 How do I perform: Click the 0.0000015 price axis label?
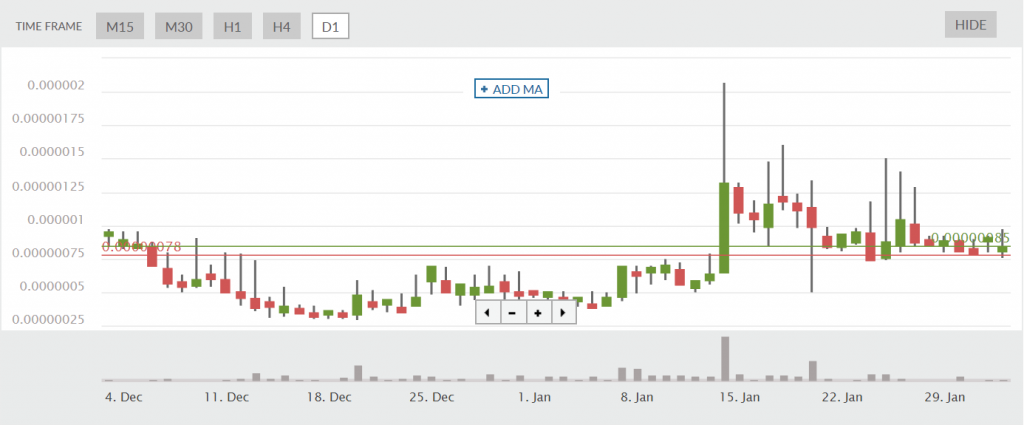pyautogui.click(x=53, y=152)
